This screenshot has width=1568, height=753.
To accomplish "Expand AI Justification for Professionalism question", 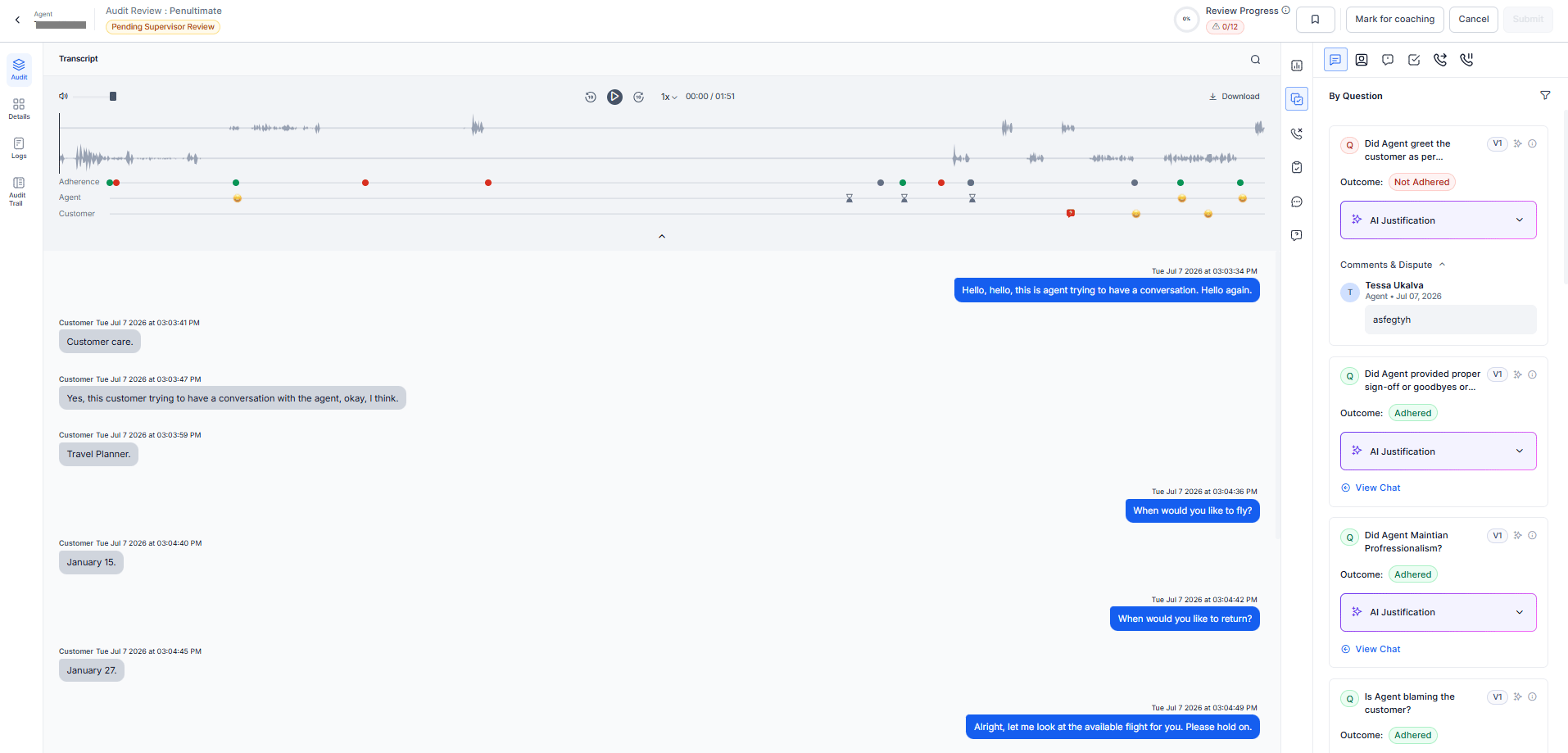I will (x=1438, y=612).
